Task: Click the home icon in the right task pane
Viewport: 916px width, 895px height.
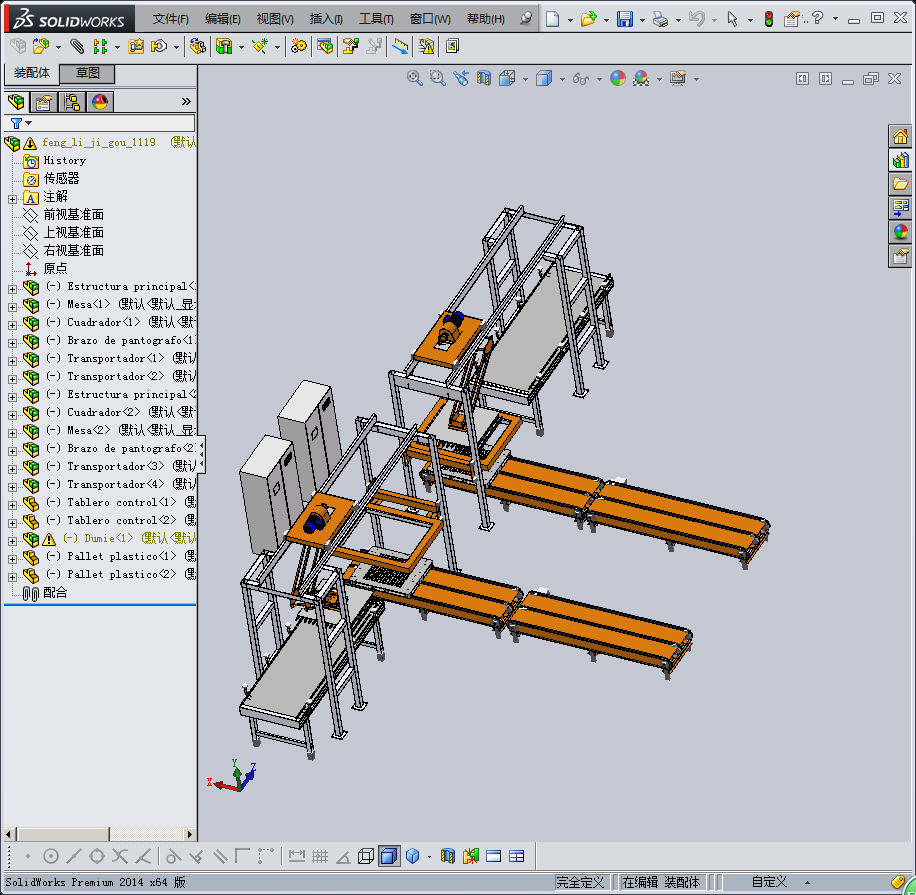Action: click(900, 136)
